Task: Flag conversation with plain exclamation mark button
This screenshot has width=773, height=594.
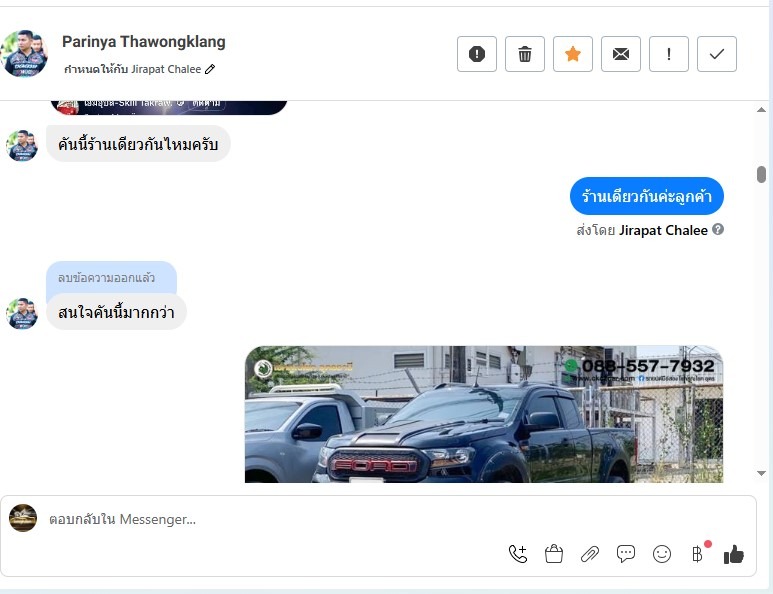Action: [668, 54]
